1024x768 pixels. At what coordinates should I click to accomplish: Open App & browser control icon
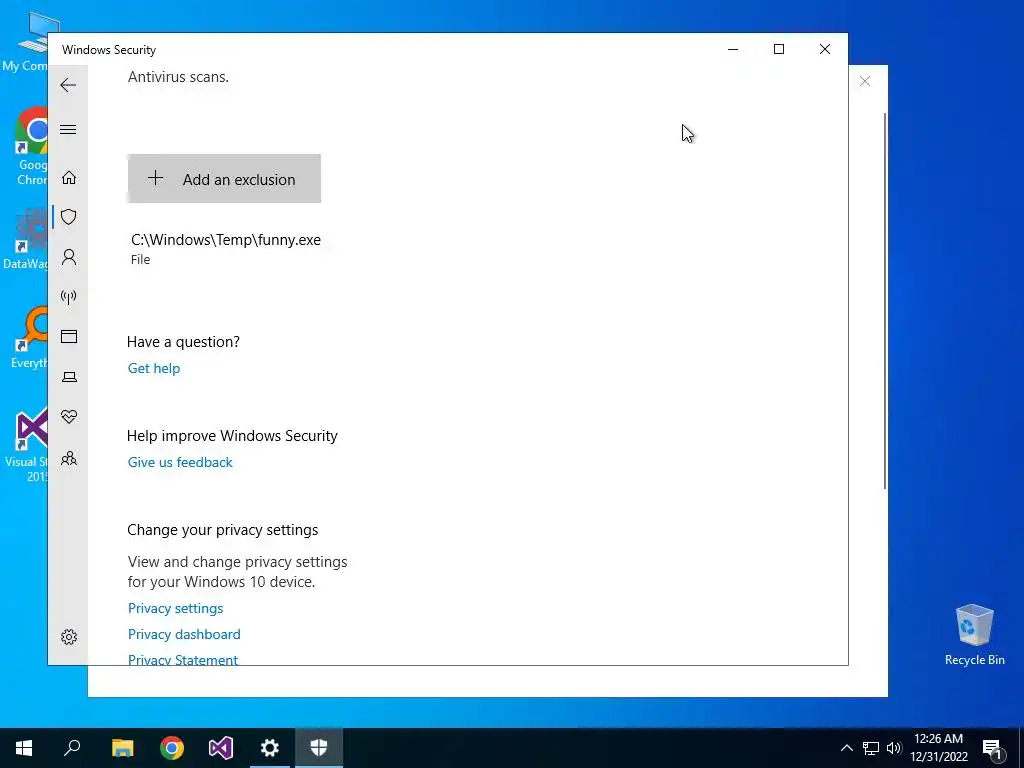[x=69, y=336]
